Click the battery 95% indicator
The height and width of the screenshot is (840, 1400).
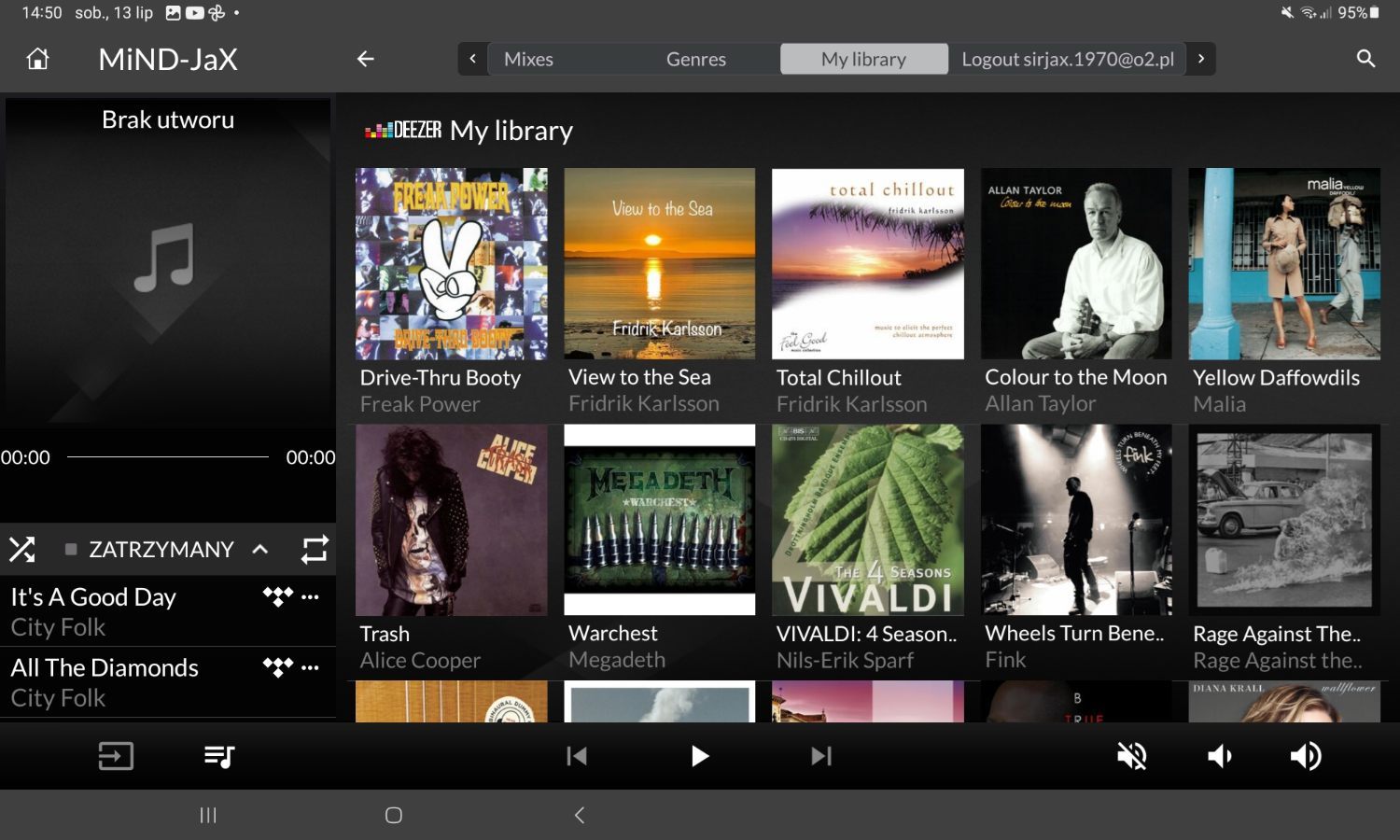[1359, 13]
